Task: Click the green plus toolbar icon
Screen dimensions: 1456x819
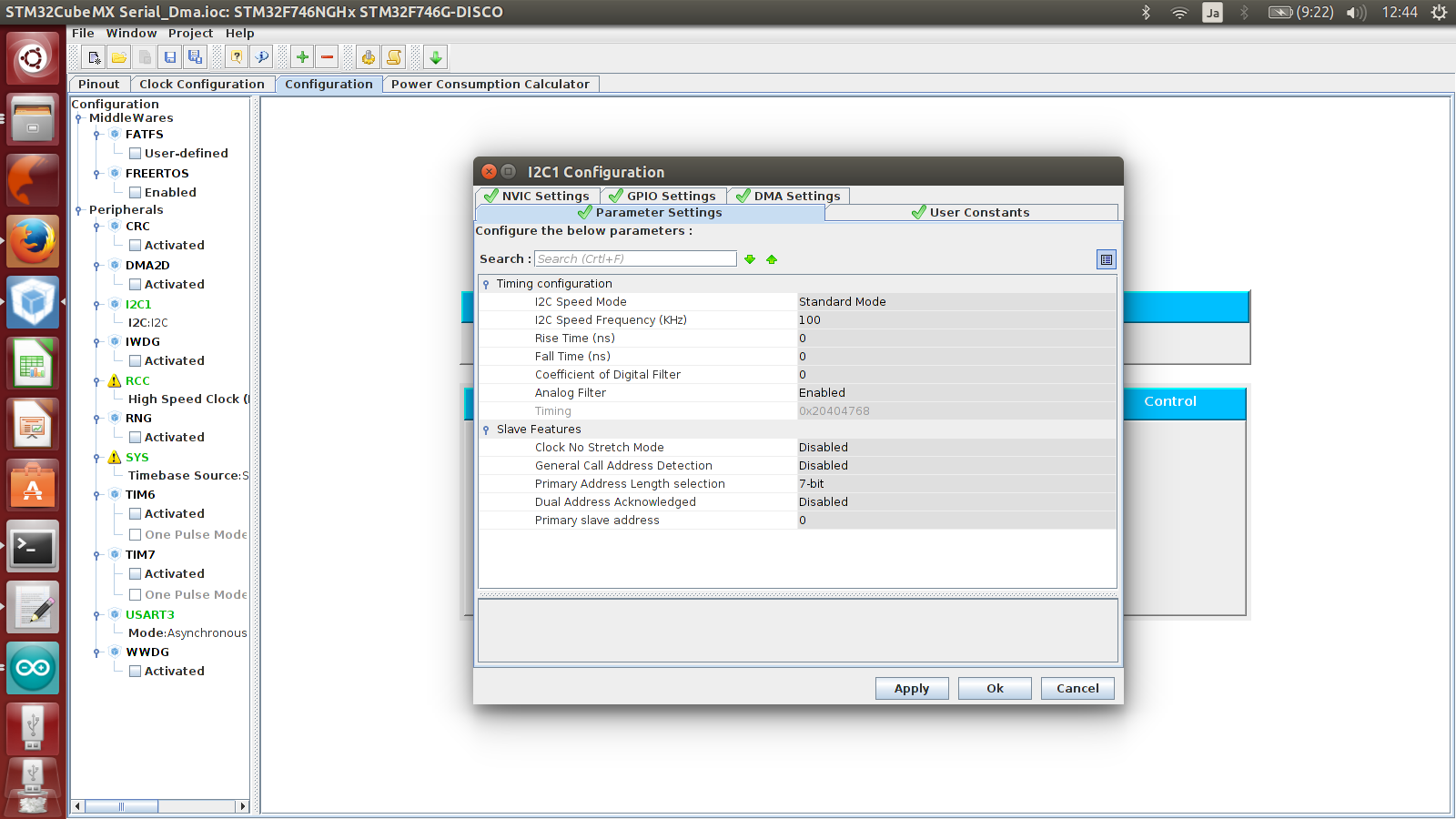Action: click(x=302, y=57)
